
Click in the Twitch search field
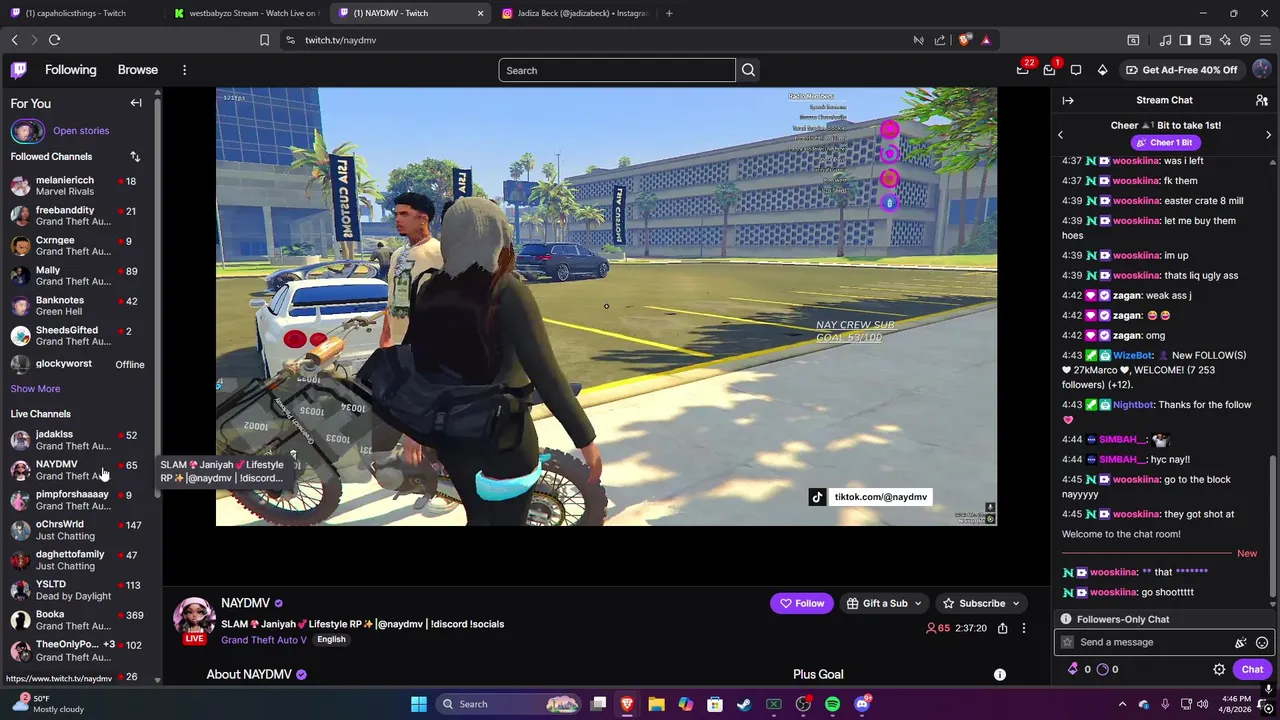click(617, 70)
